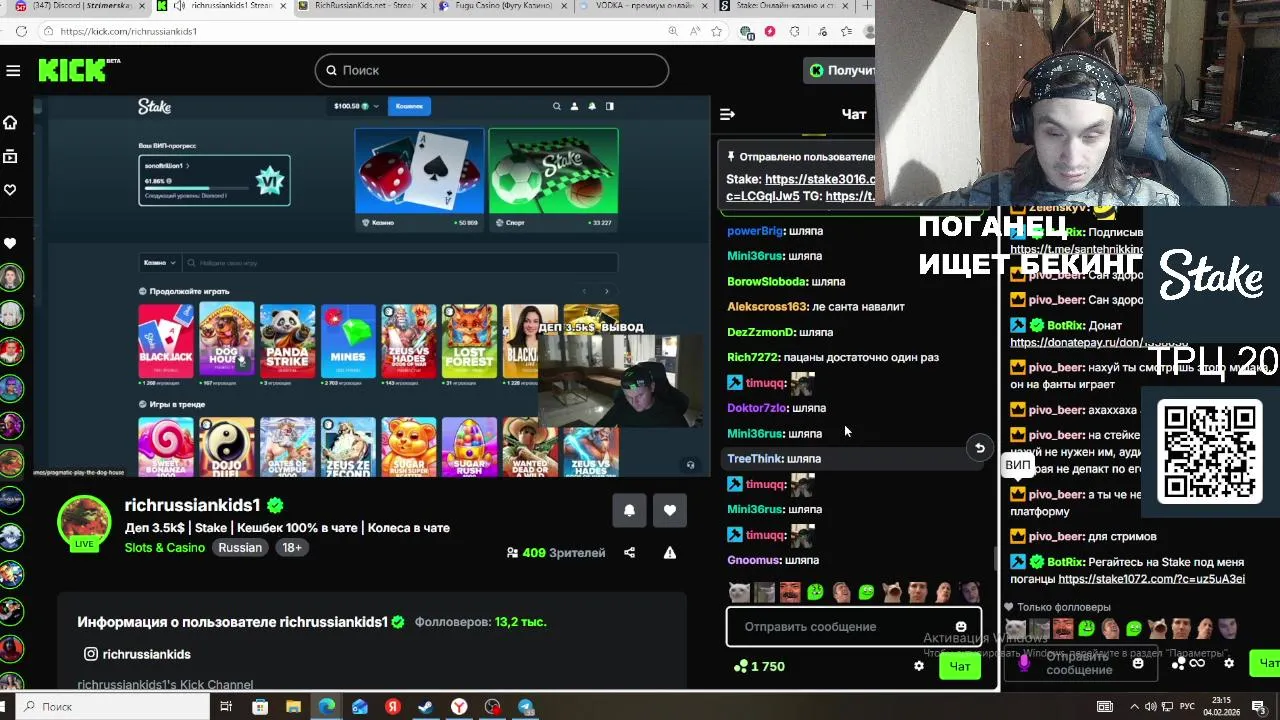Report stream using warning triangle icon
This screenshot has height=720, width=1280.
pos(670,552)
